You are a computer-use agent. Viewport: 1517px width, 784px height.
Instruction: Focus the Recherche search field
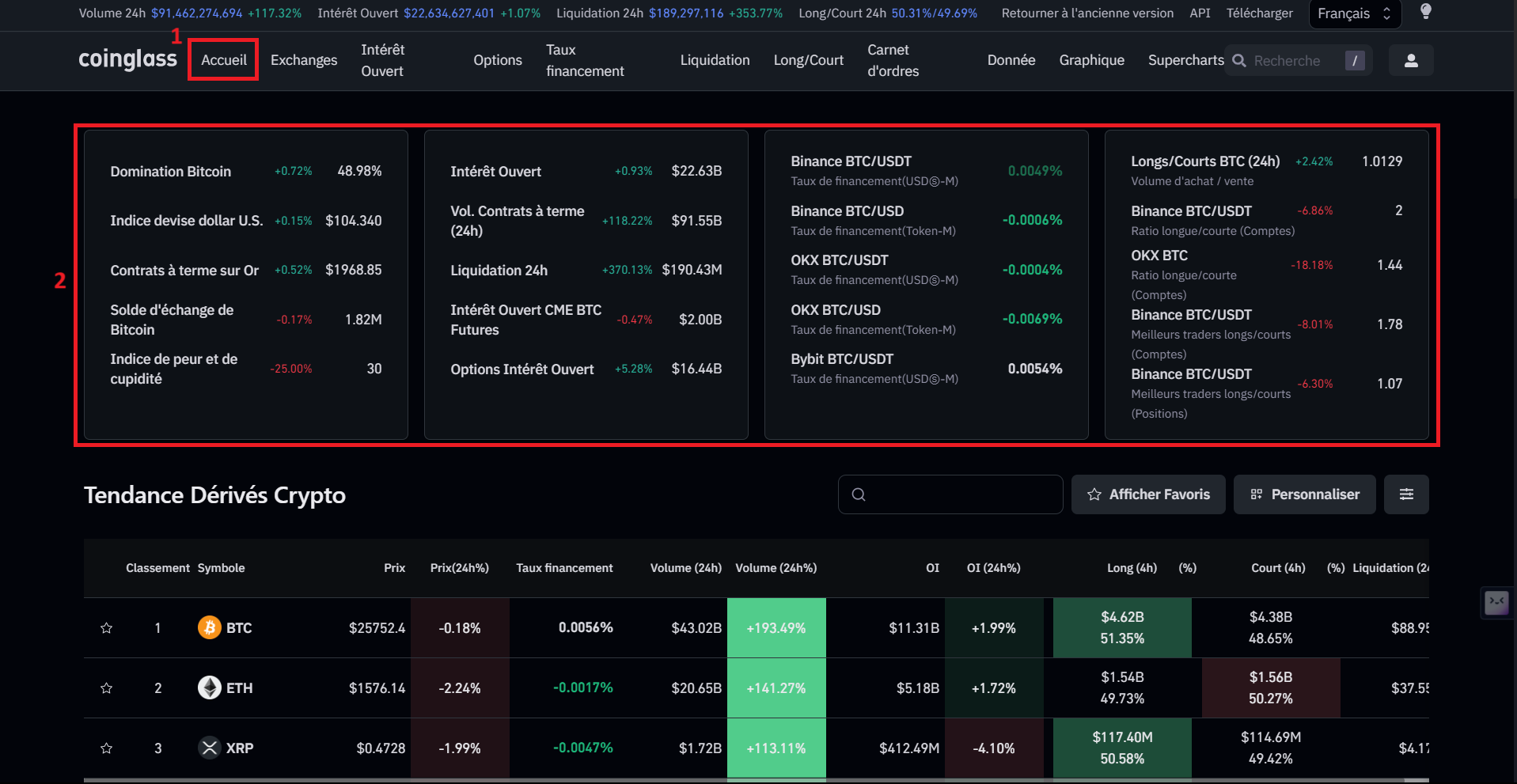point(1298,60)
